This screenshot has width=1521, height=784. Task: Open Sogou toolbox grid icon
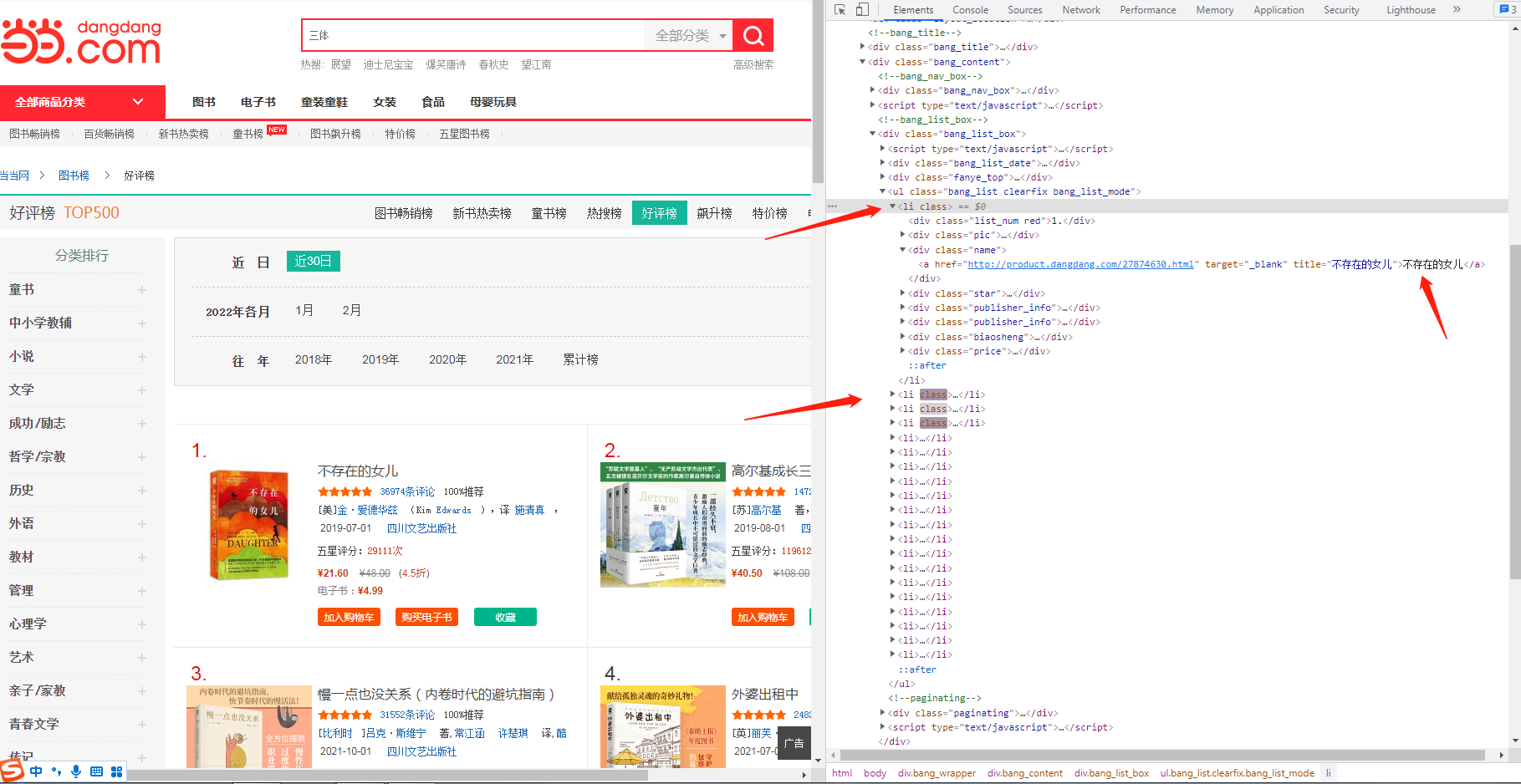[x=117, y=771]
